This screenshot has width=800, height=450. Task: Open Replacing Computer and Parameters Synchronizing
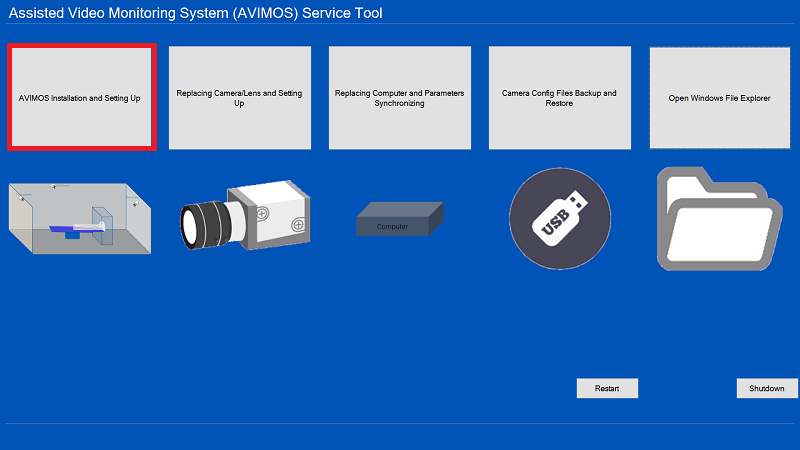tap(399, 98)
